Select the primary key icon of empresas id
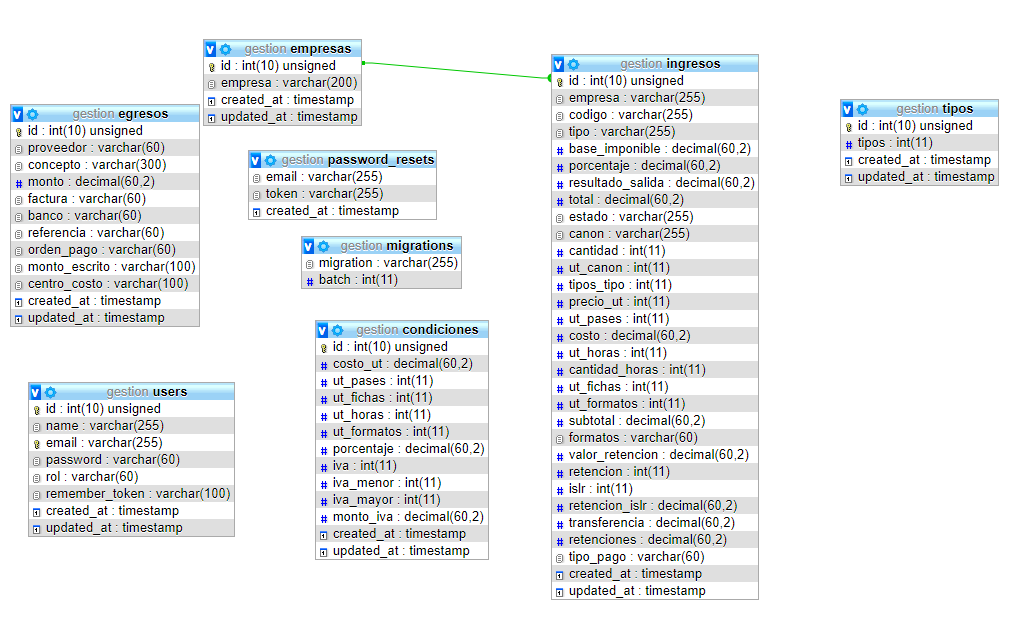Image resolution: width=1030 pixels, height=625 pixels. pos(212,67)
